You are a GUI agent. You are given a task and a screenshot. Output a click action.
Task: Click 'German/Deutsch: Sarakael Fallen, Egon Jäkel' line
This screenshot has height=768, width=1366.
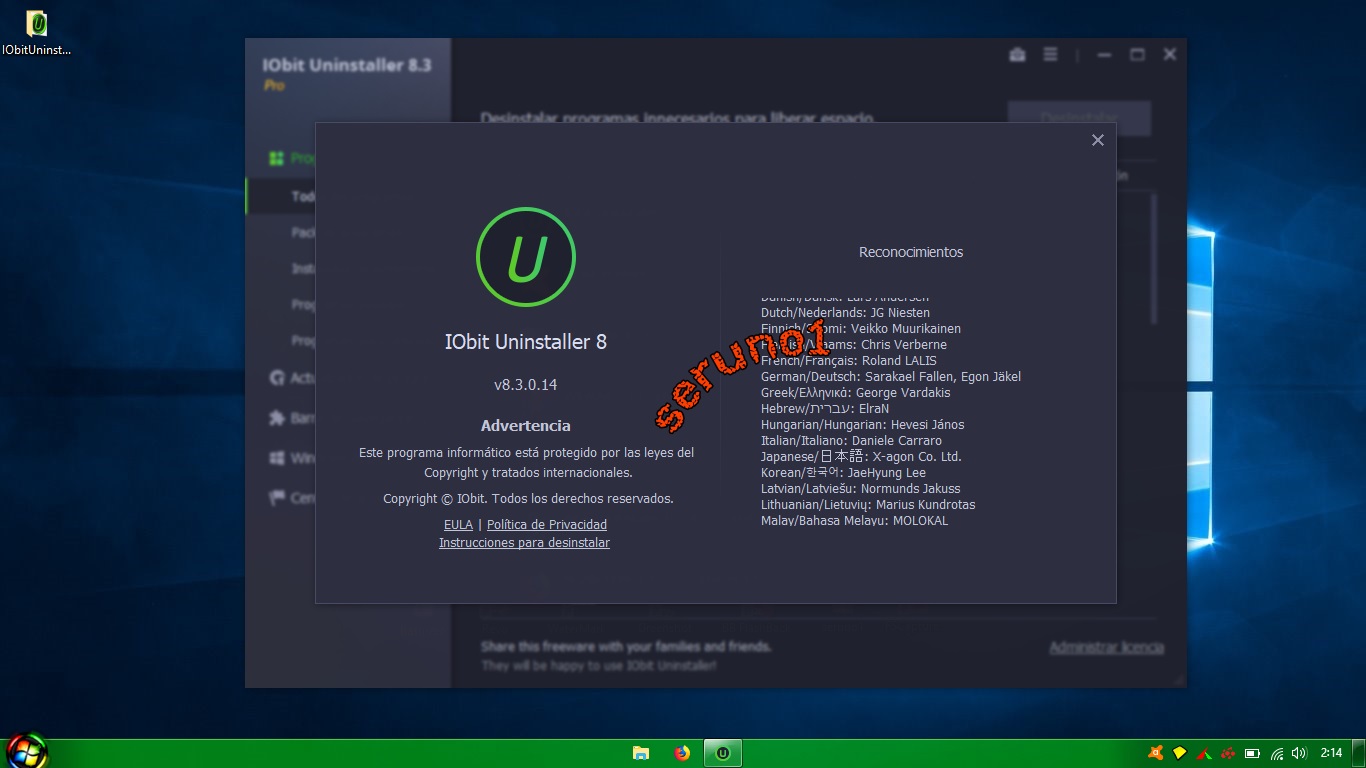click(x=891, y=377)
